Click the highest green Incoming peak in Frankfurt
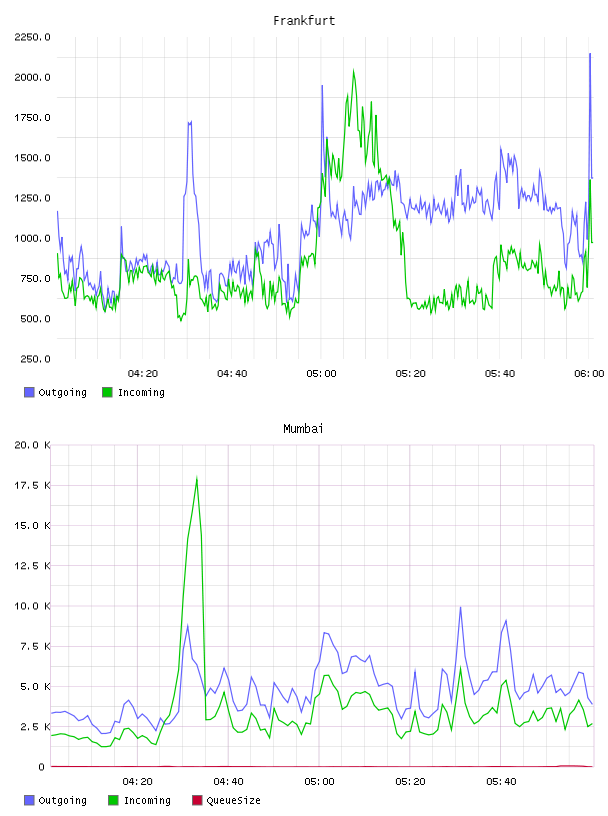 point(354,70)
